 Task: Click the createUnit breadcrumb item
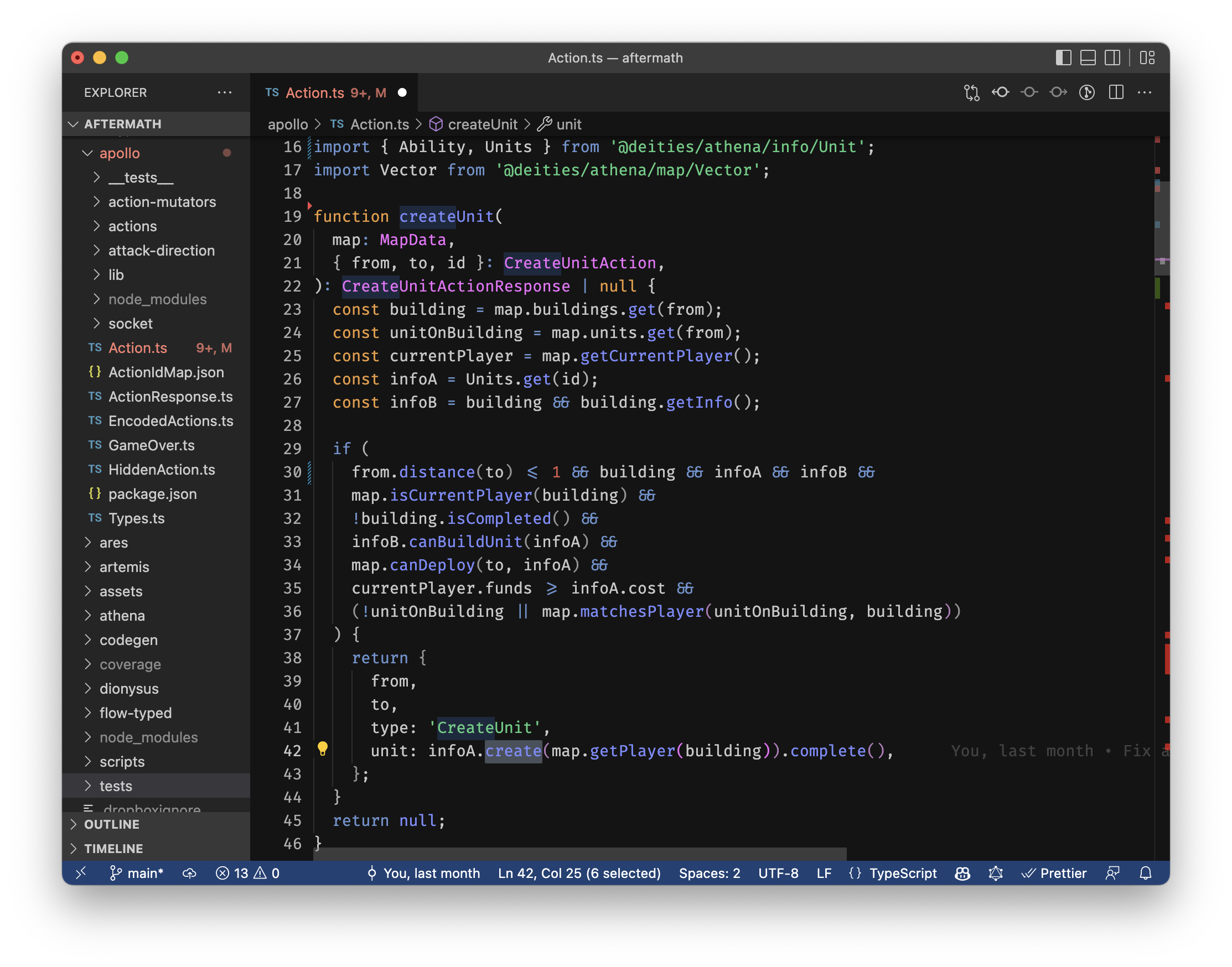[x=482, y=124]
